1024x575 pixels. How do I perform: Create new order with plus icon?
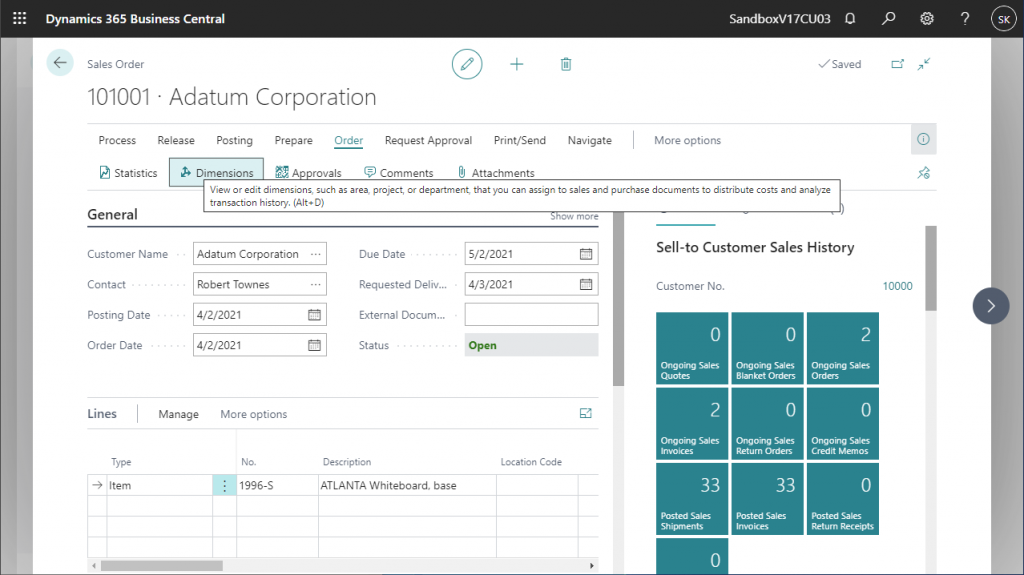point(517,64)
